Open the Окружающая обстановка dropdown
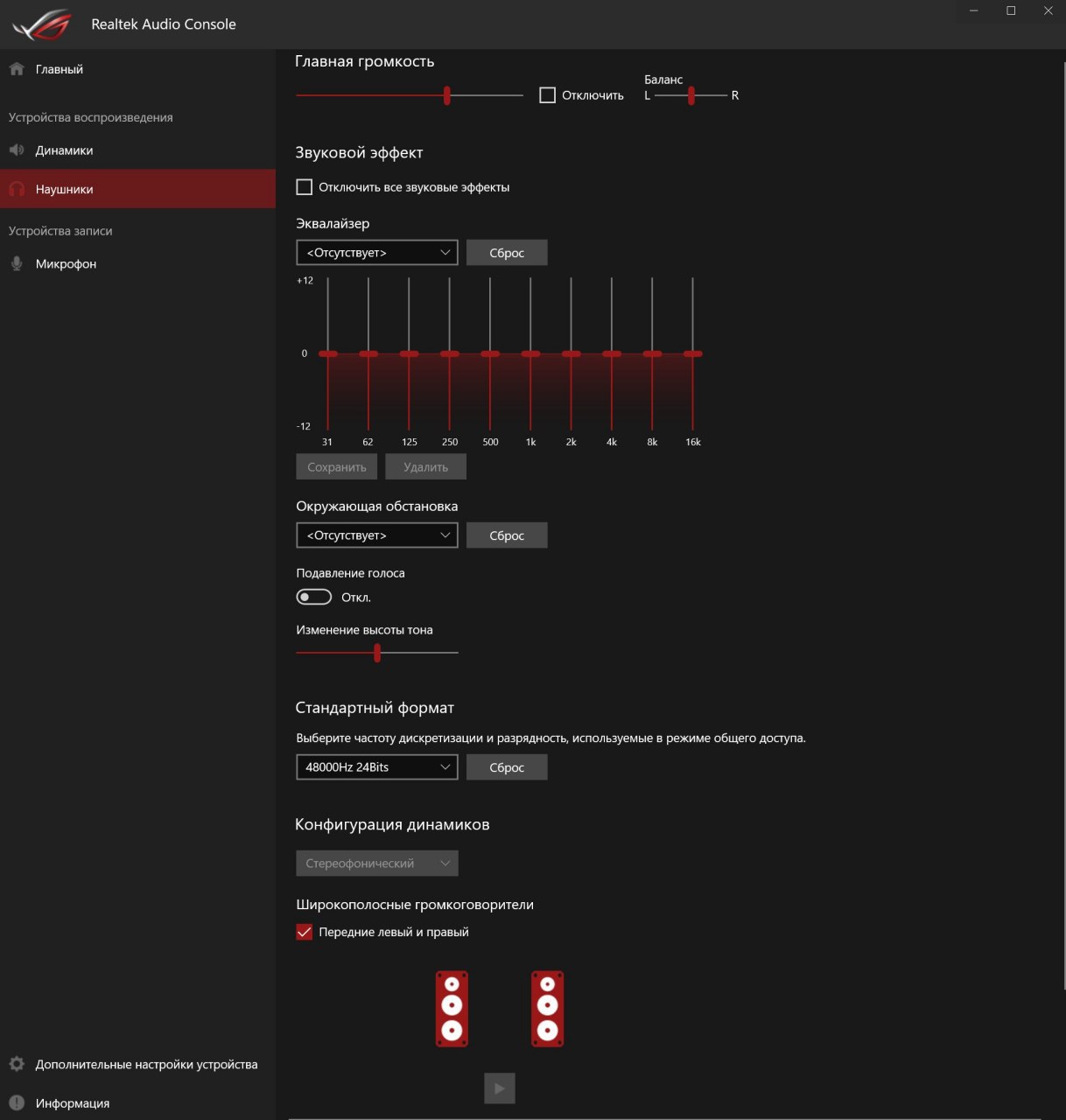 [x=377, y=535]
